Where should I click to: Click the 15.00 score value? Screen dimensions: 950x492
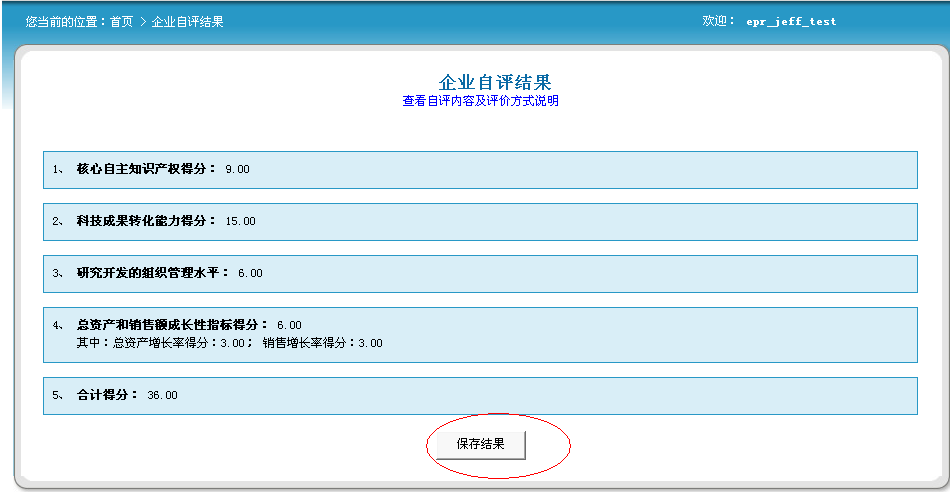241,222
